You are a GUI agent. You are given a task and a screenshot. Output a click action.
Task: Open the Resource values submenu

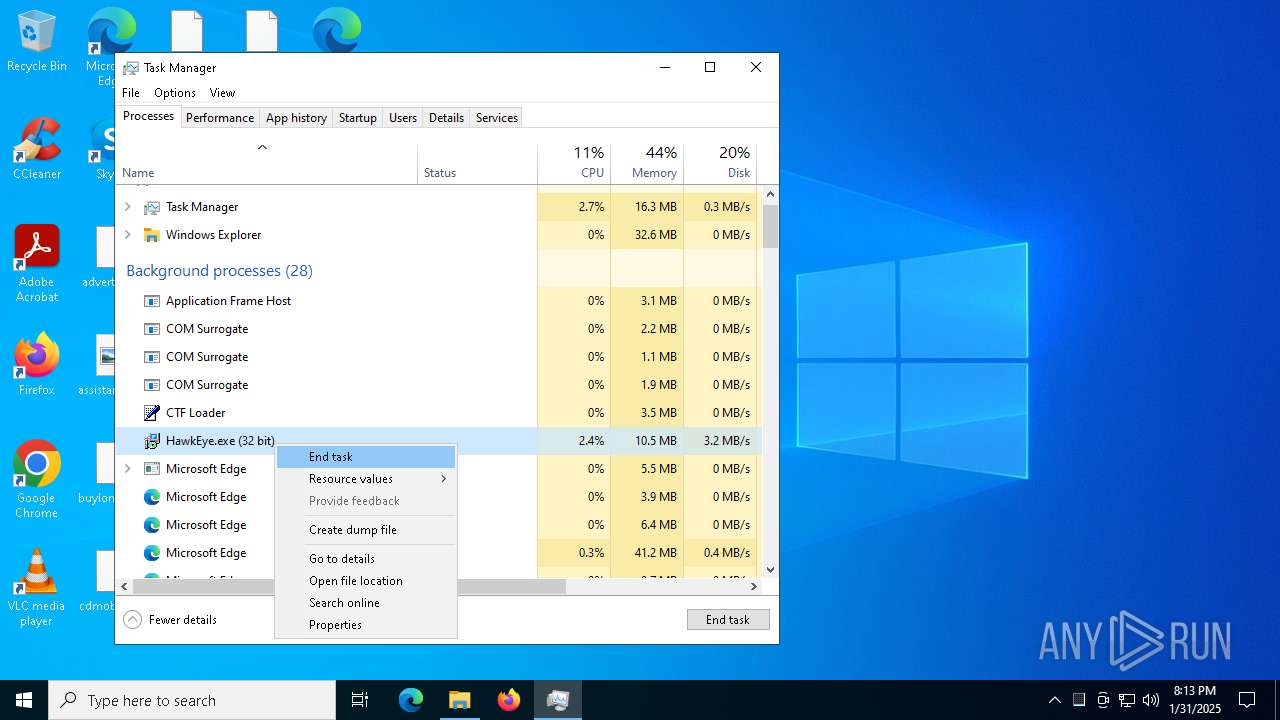(366, 479)
